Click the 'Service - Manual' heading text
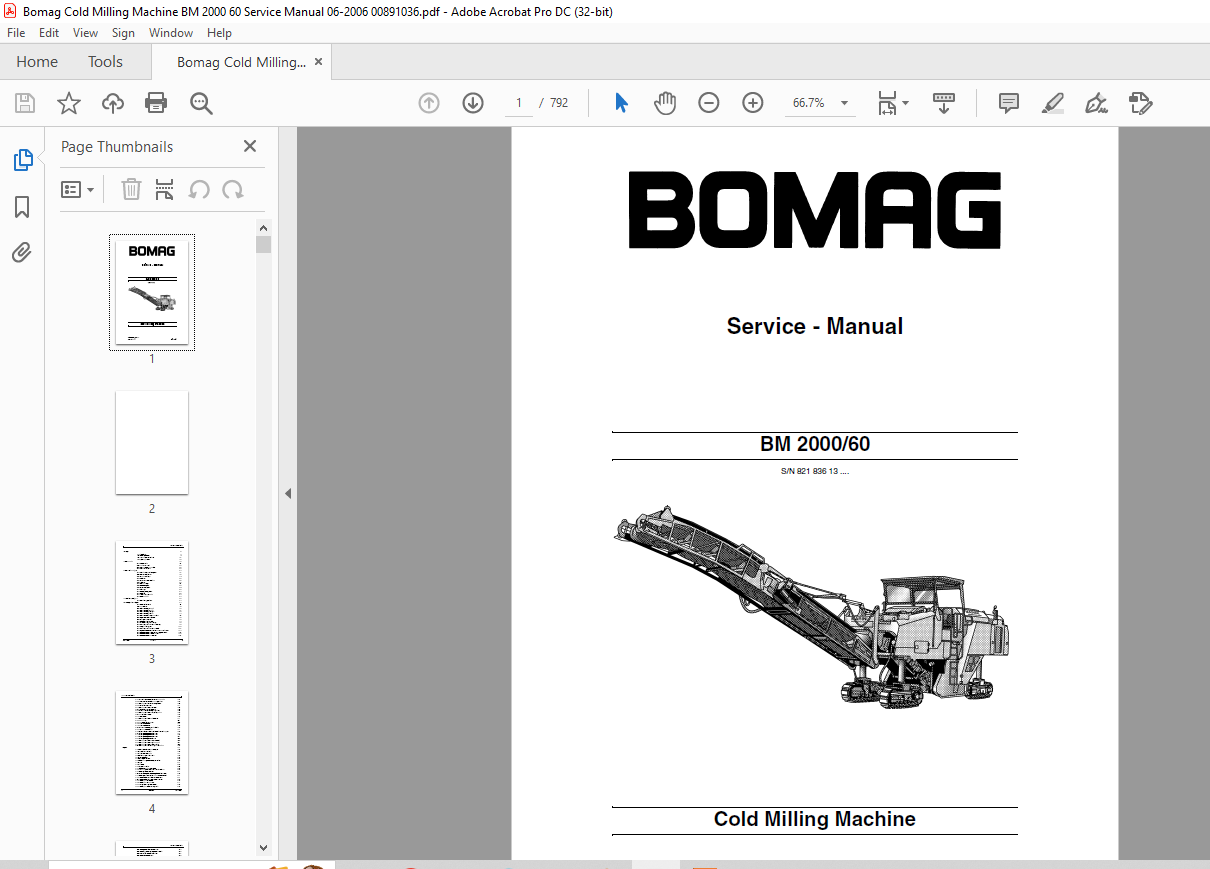This screenshot has height=869, width=1210. [815, 326]
